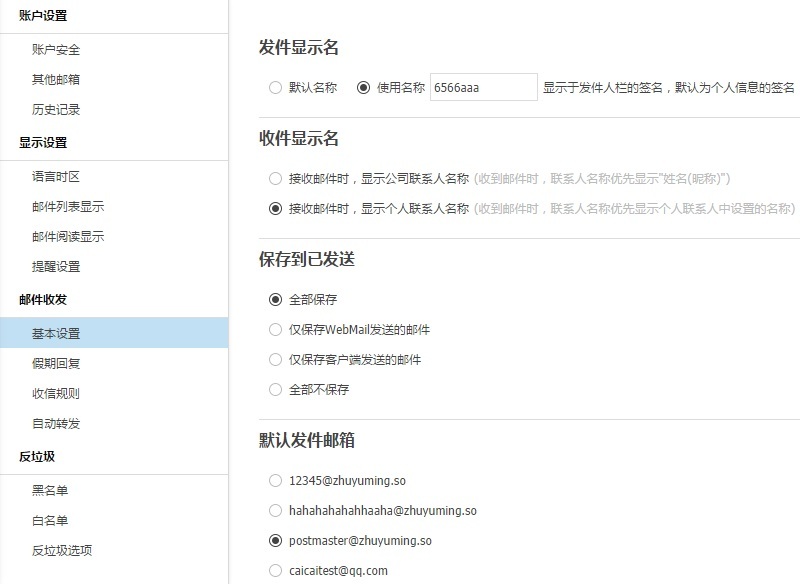
Task: Select the 使用名称 radio option
Action: coord(363,88)
